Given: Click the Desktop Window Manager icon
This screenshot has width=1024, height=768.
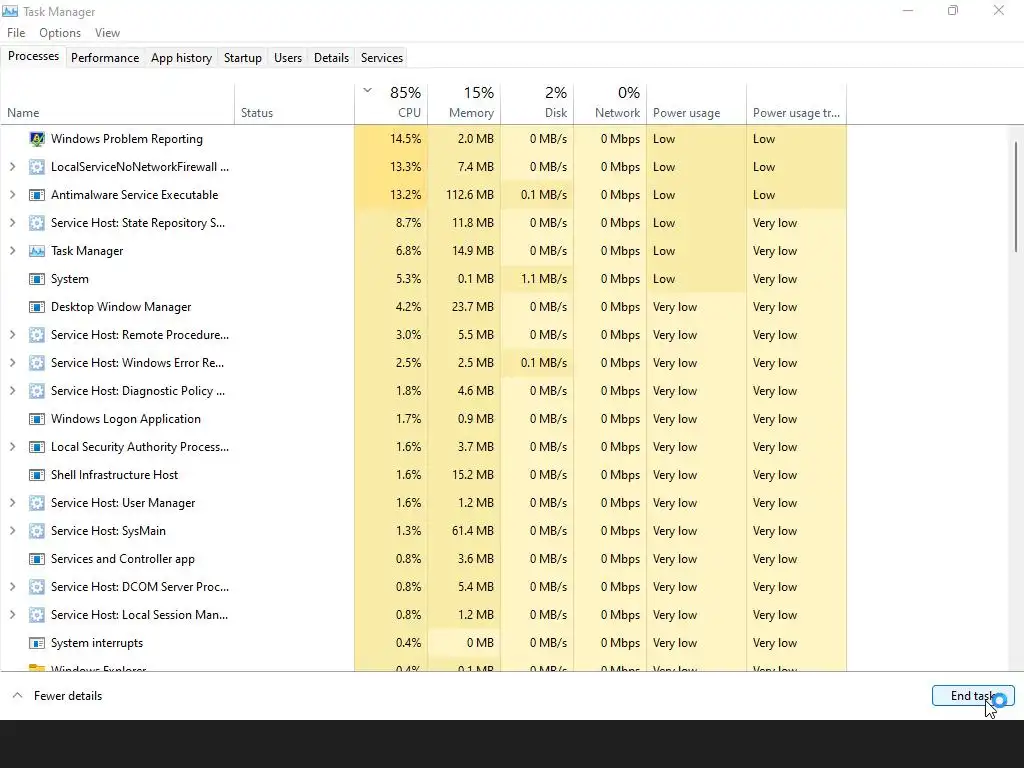Looking at the screenshot, I should click(37, 307).
